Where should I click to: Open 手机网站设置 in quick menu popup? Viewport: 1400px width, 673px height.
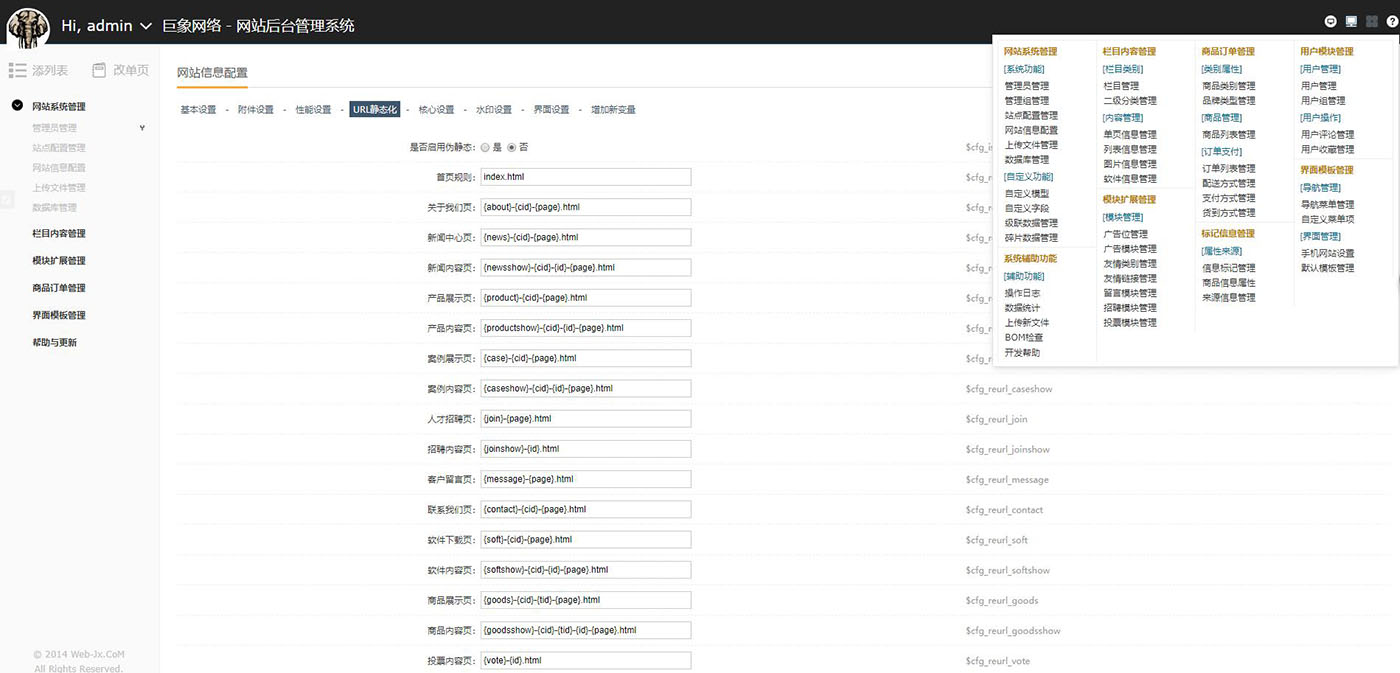click(x=1328, y=254)
